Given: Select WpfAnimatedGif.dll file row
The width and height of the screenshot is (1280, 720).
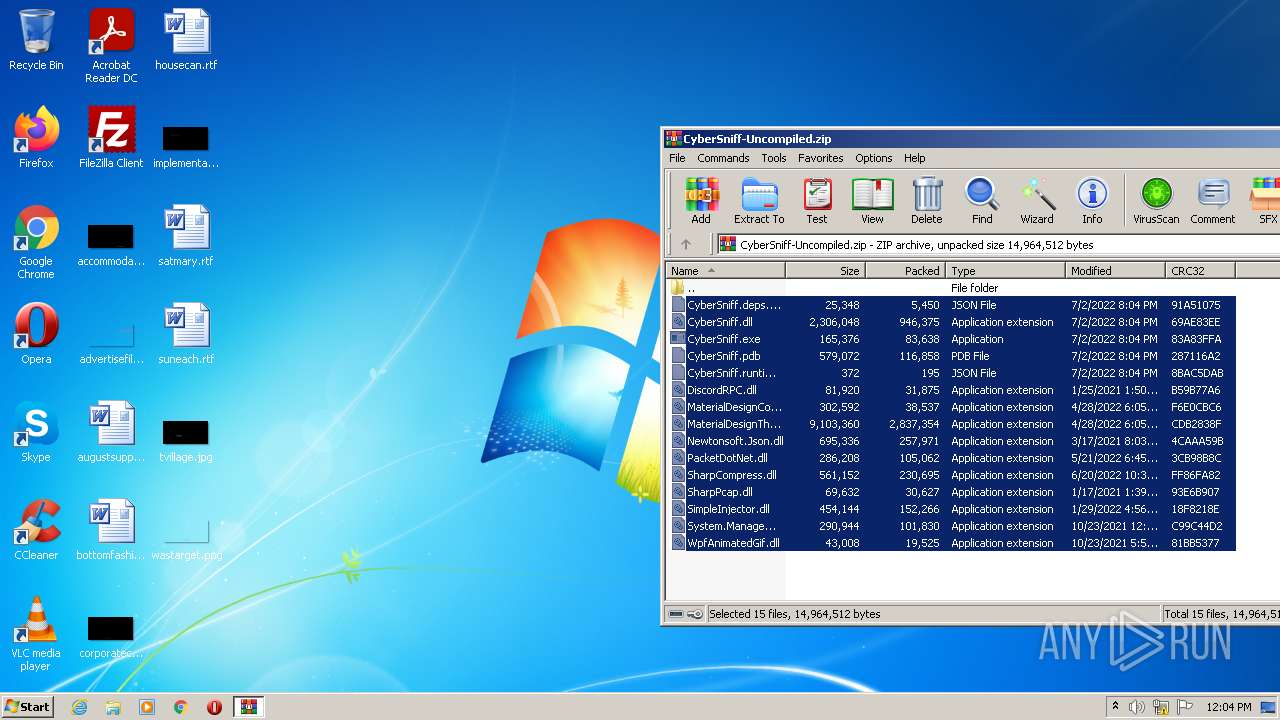Looking at the screenshot, I should click(x=953, y=543).
